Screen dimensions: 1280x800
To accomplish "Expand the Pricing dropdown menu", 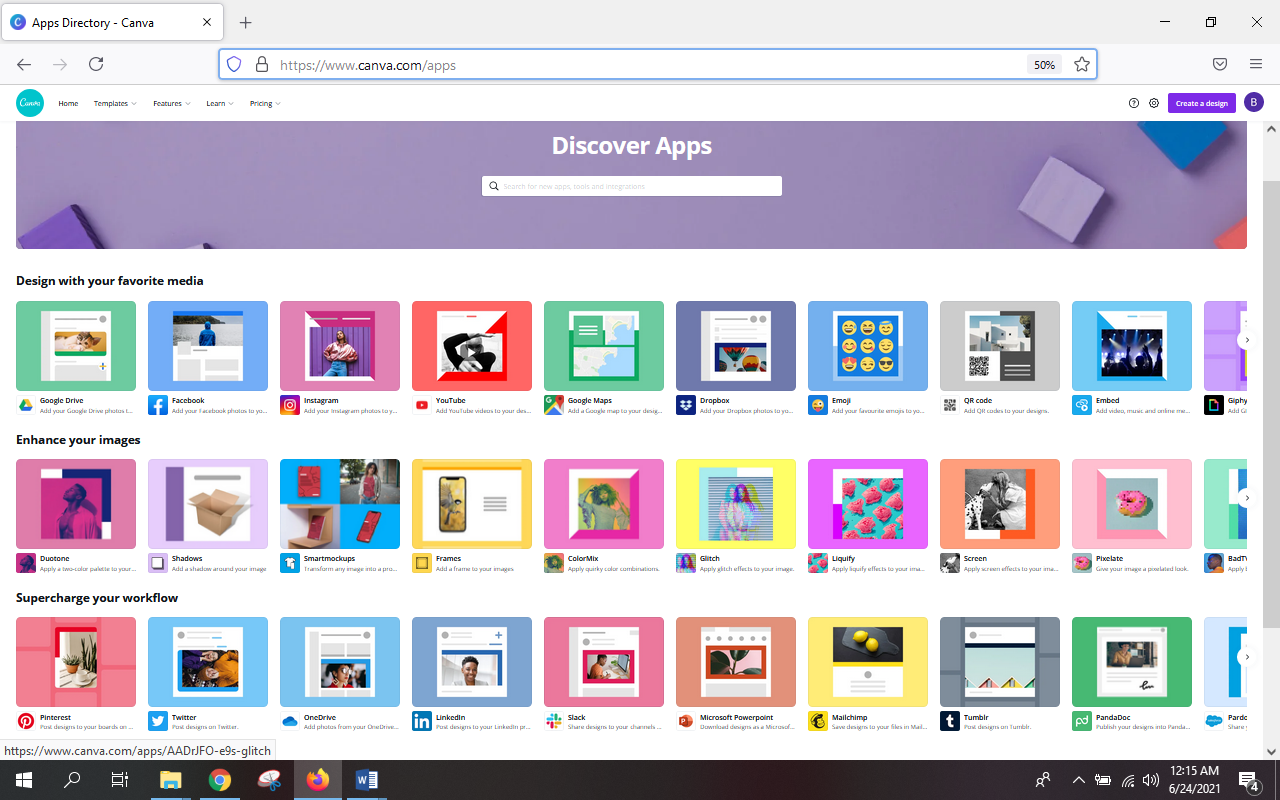I will coord(265,103).
